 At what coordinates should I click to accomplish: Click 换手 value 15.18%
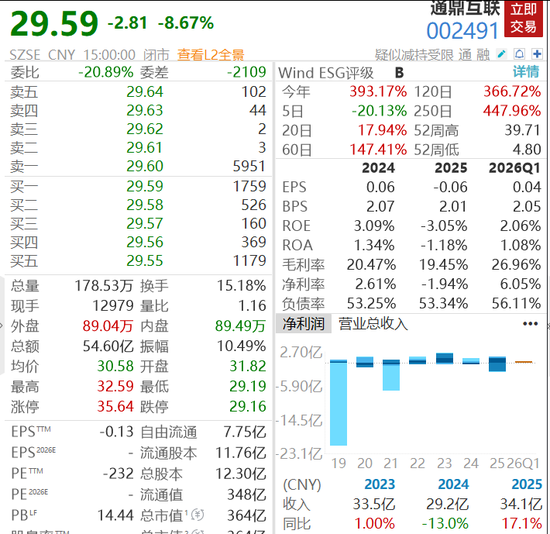click(241, 286)
